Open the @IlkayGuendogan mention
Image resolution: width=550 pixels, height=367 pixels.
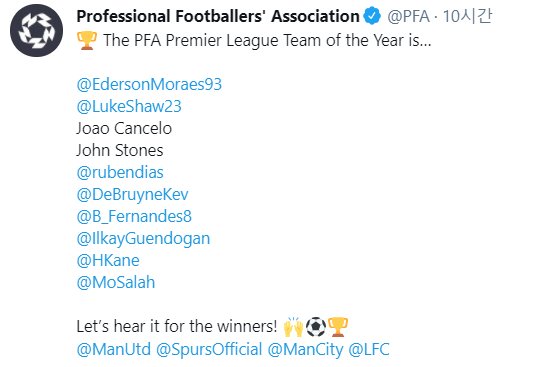pos(143,239)
